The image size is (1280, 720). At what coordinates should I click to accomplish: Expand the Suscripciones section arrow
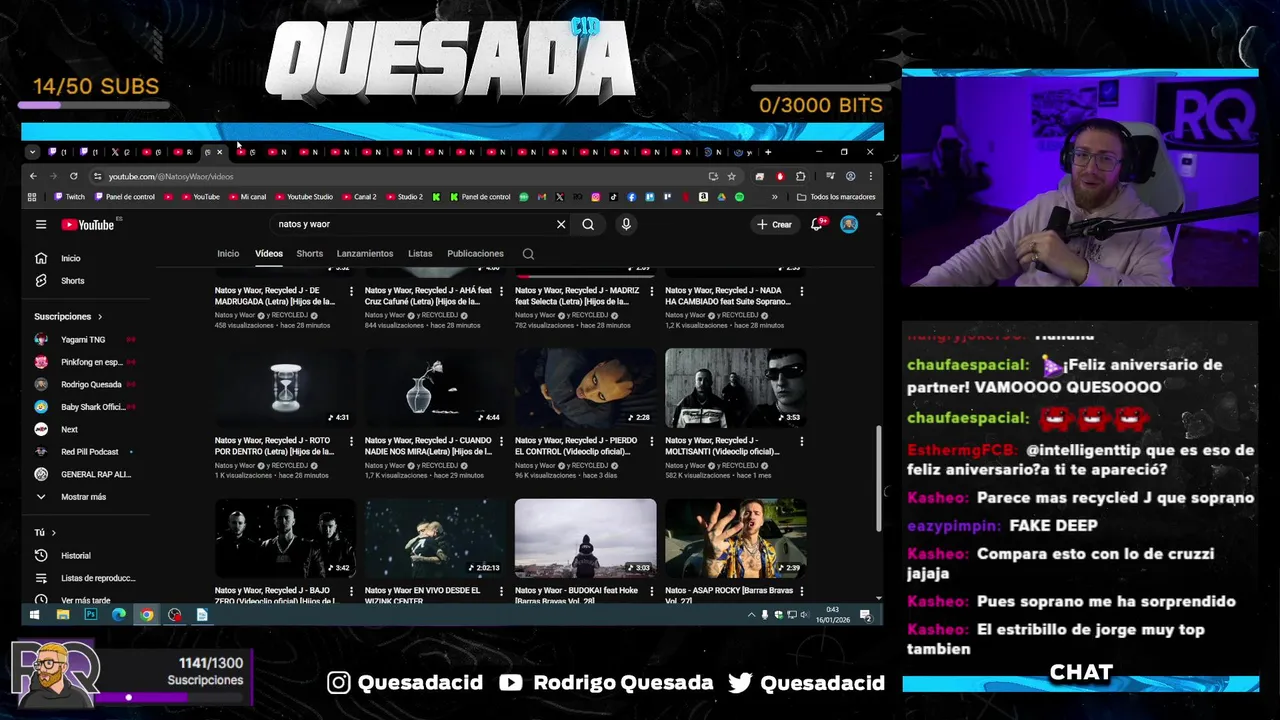point(100,317)
